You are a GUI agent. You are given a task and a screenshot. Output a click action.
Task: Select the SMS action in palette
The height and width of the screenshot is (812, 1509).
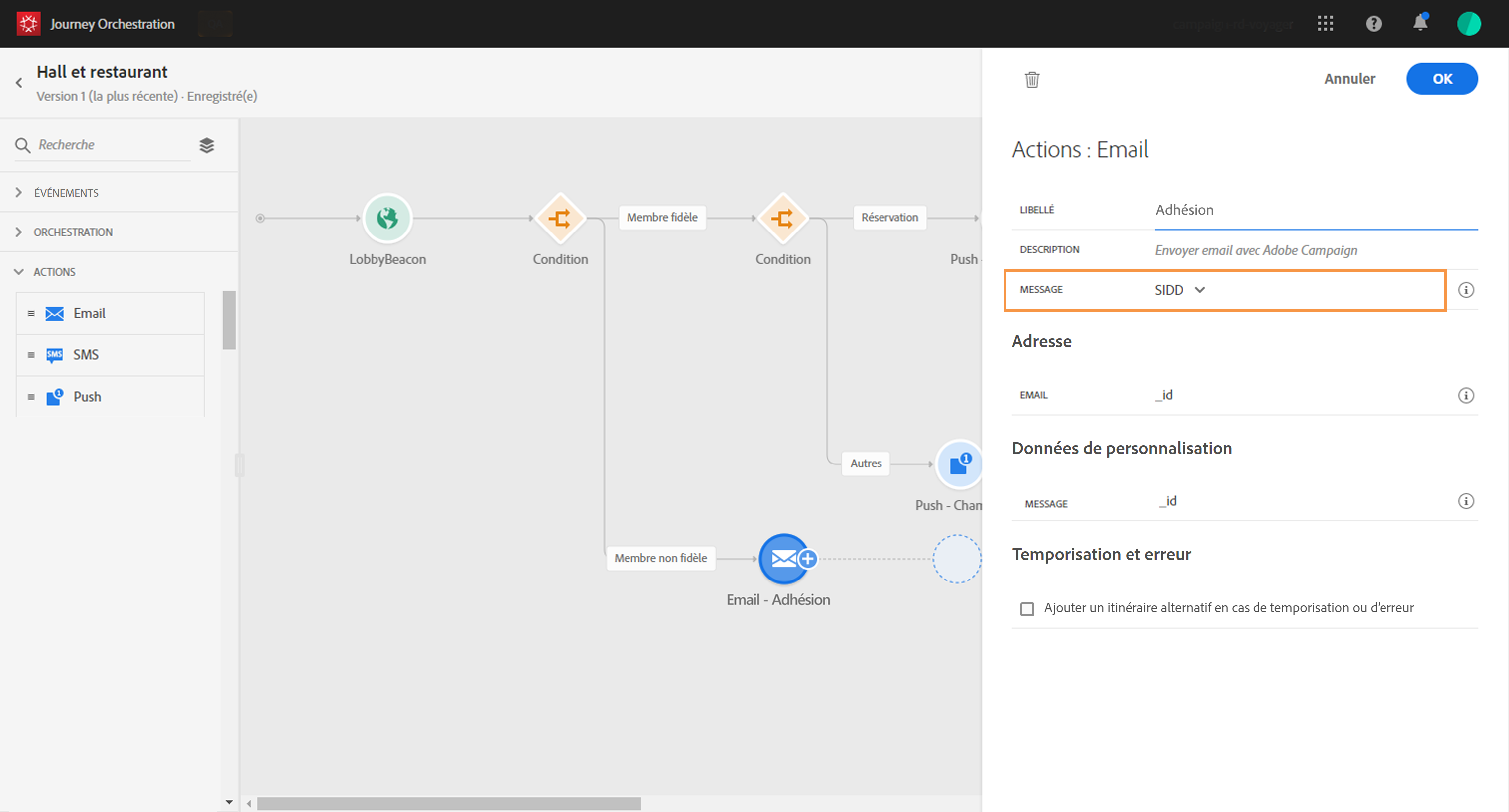pos(86,355)
